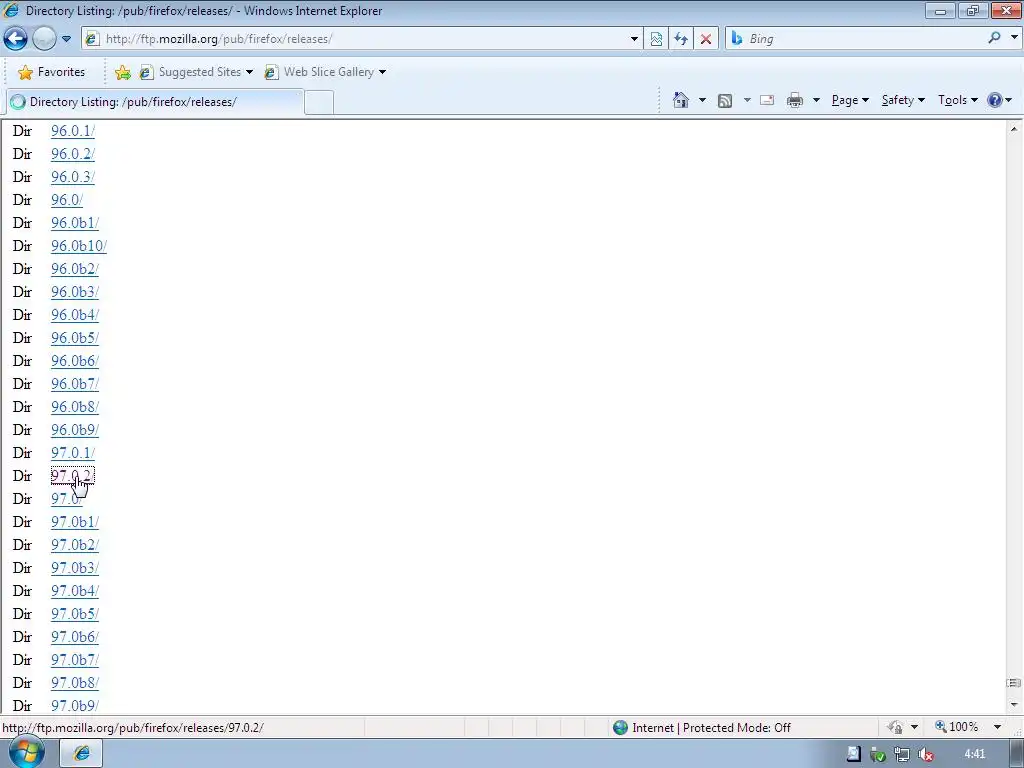Open the 97.0.2/ directory link

click(x=72, y=475)
